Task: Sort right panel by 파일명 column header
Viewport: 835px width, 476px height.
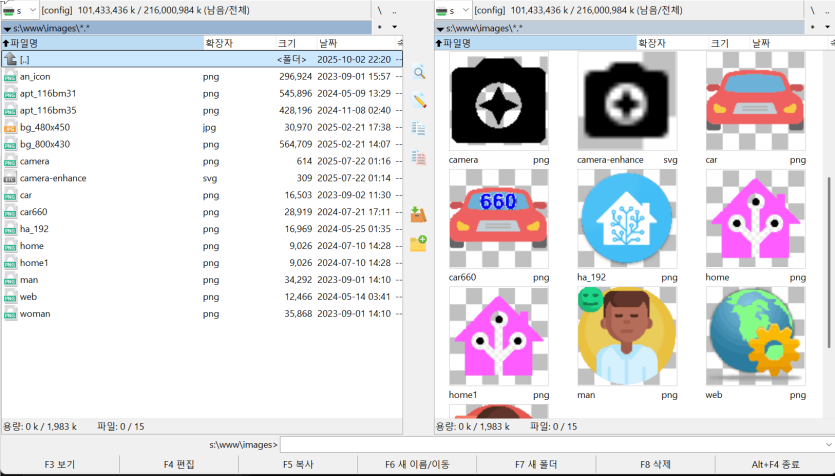Action: [536, 43]
